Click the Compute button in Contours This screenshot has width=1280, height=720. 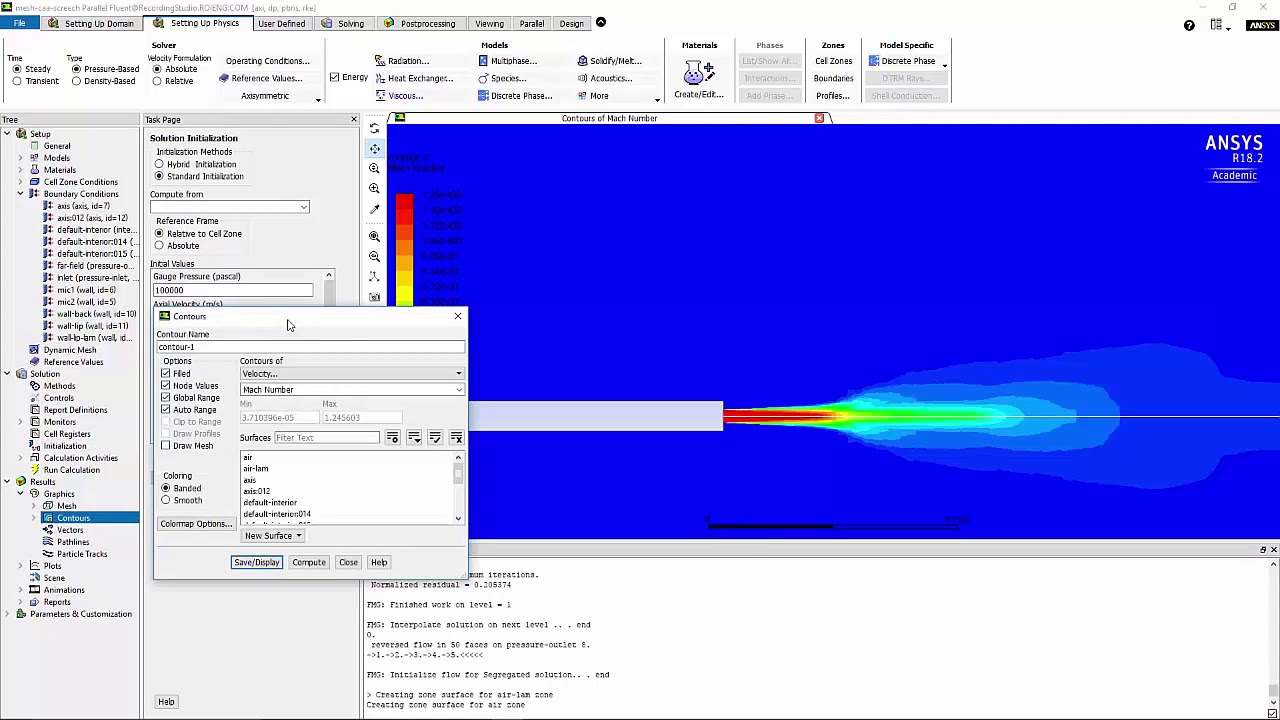click(x=309, y=562)
